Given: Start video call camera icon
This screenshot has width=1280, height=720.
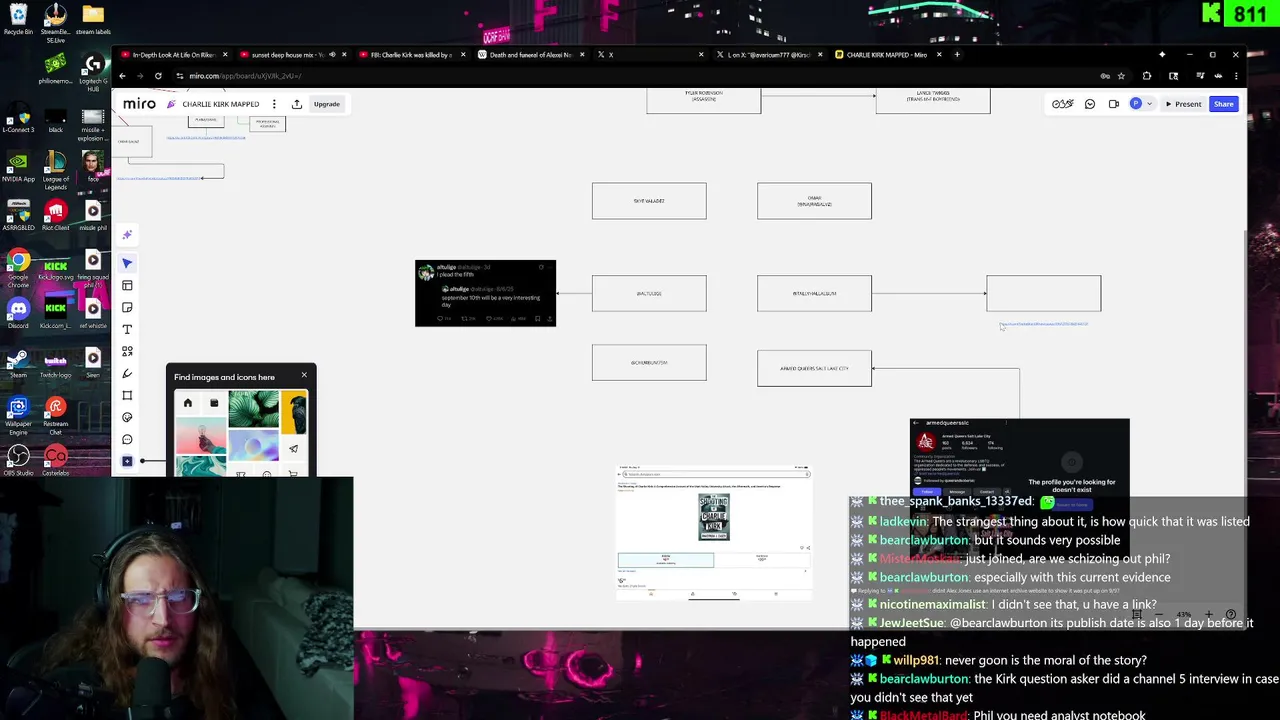Looking at the screenshot, I should point(1113,104).
